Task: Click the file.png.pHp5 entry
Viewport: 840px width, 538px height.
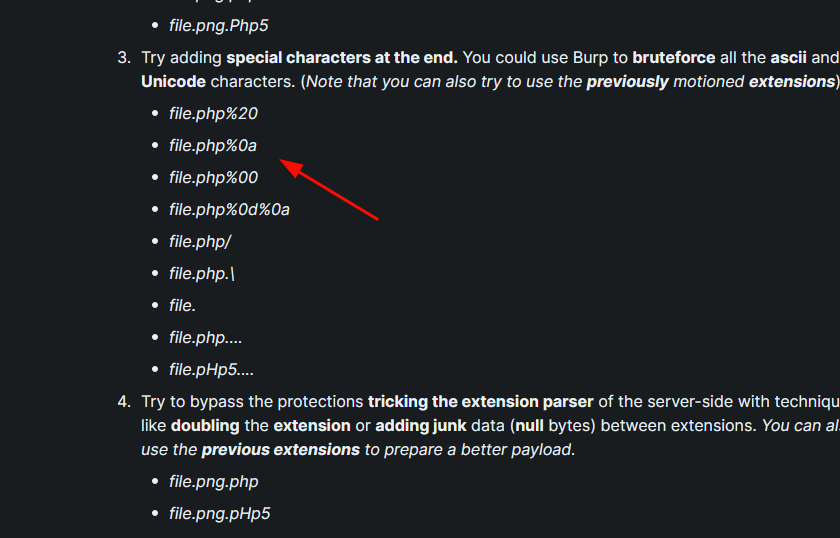Action: tap(220, 514)
